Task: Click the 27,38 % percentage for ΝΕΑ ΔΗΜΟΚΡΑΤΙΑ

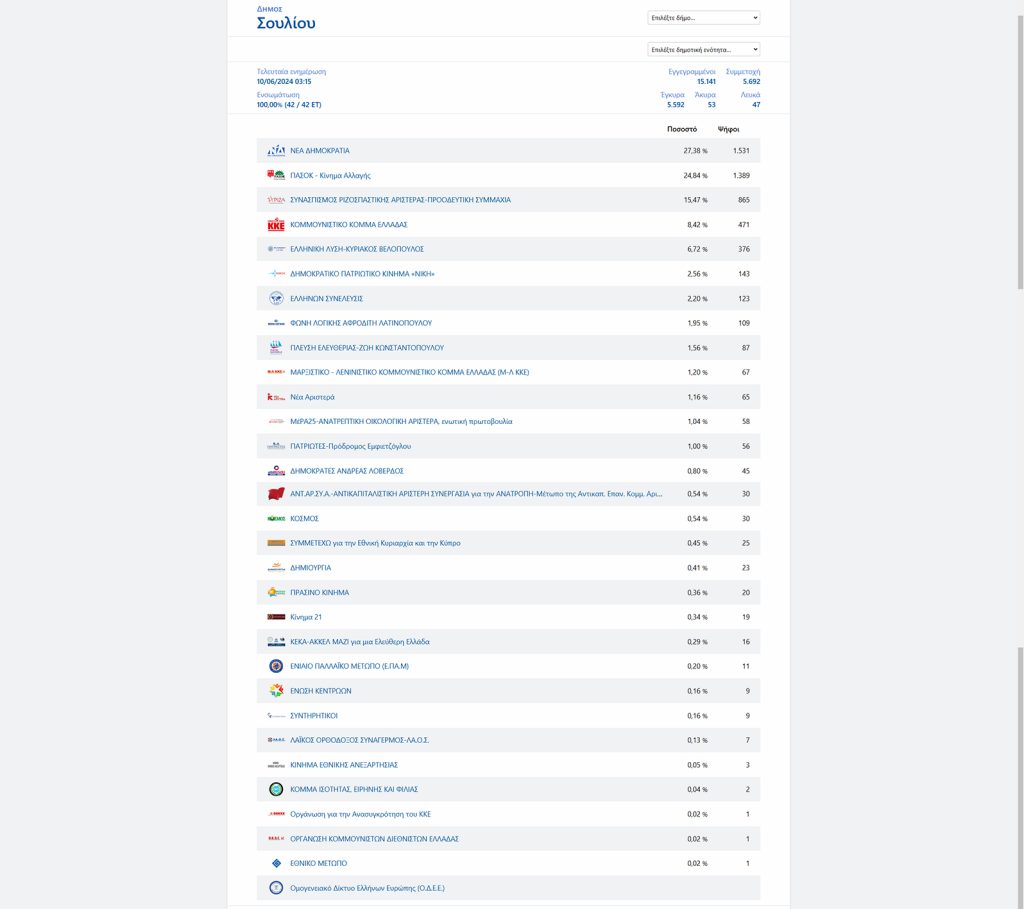Action: [x=695, y=151]
